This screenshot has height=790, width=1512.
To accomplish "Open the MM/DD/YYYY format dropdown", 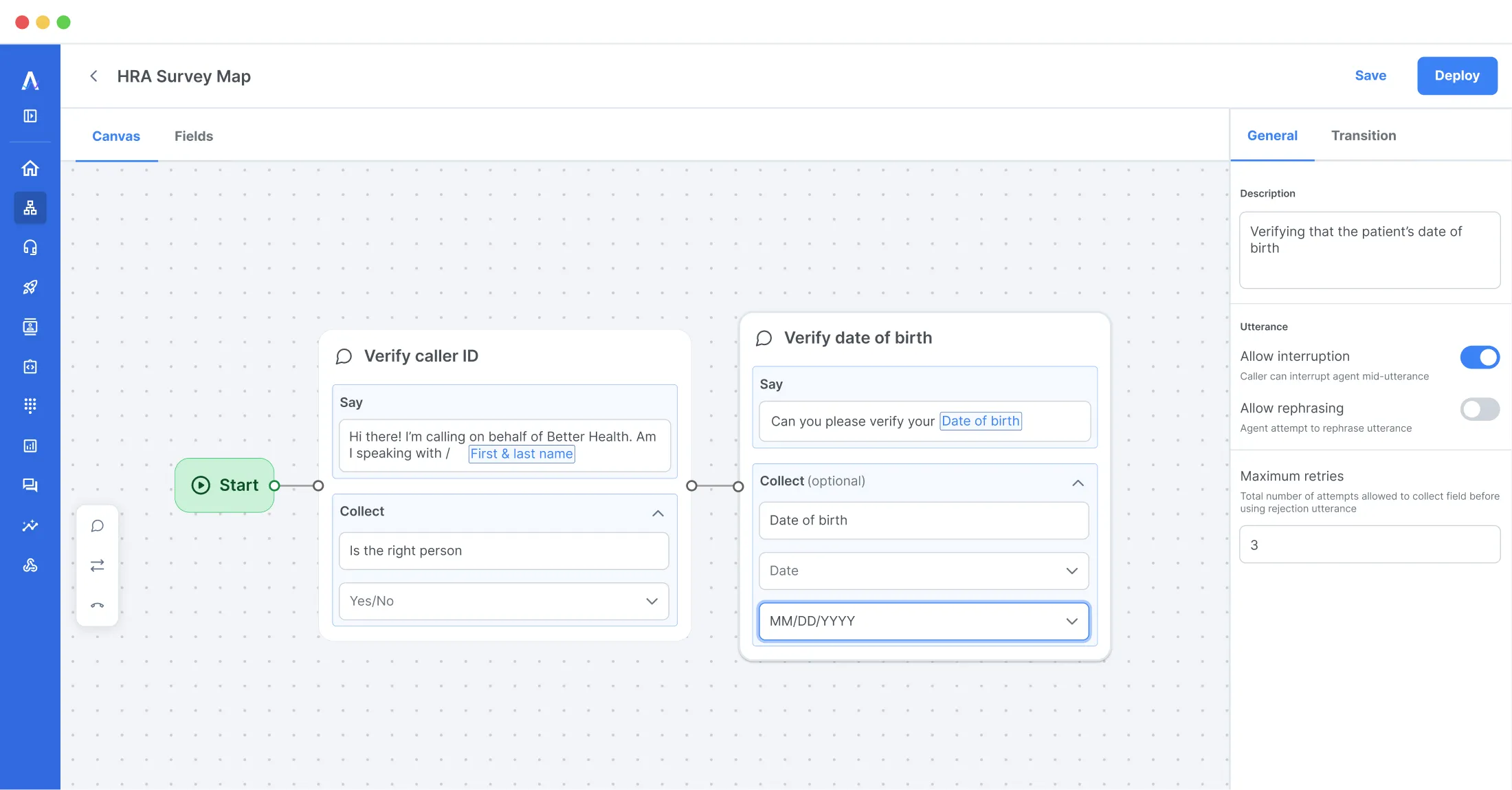I will click(923, 621).
